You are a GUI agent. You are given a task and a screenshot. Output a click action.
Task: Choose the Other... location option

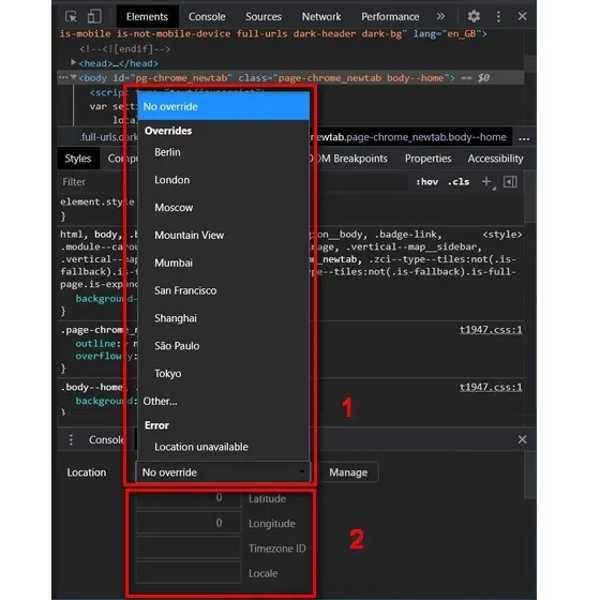coord(160,401)
